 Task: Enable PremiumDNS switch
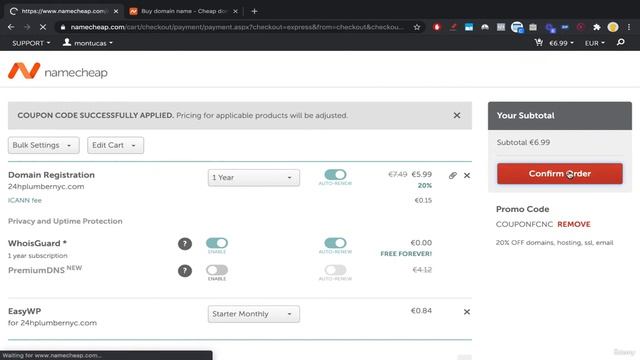[x=217, y=270]
